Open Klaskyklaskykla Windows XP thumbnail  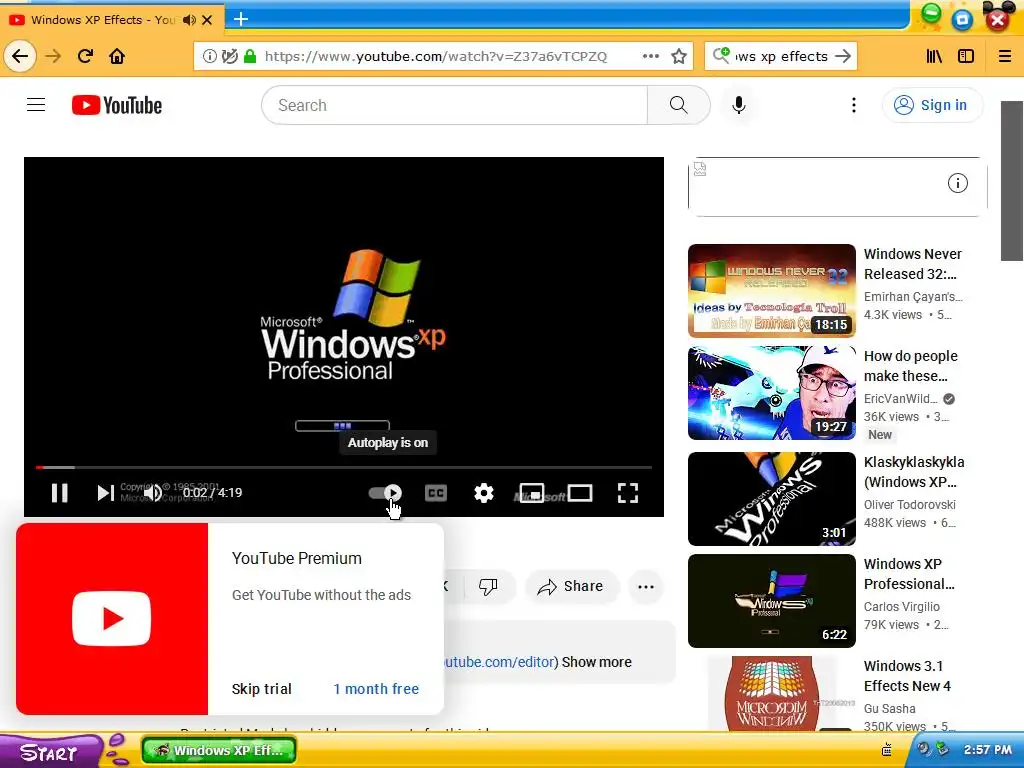click(x=771, y=499)
